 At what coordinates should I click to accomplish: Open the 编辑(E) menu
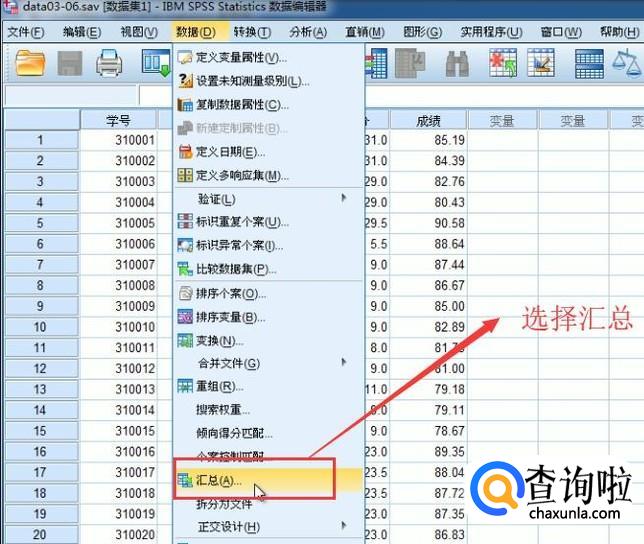click(82, 32)
